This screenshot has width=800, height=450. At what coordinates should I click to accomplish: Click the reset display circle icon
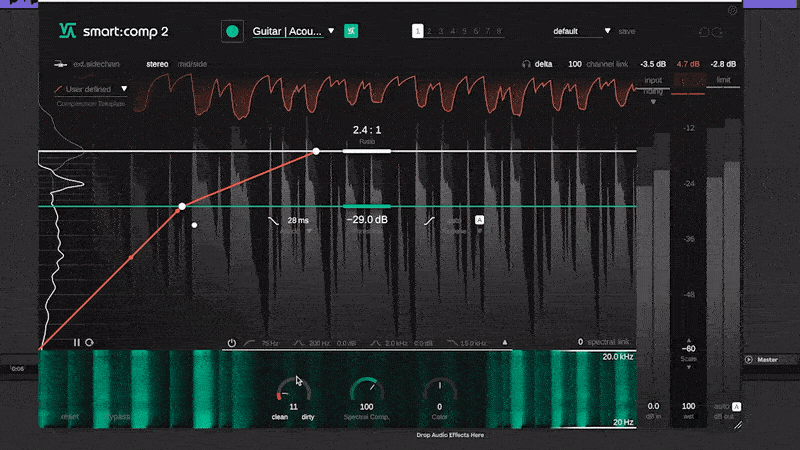[89, 342]
